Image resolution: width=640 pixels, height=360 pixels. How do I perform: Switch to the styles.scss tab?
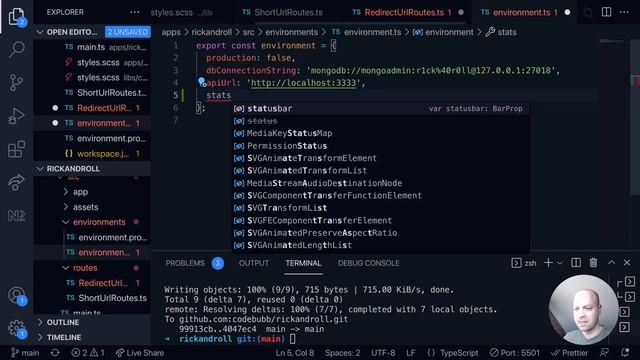[181, 12]
